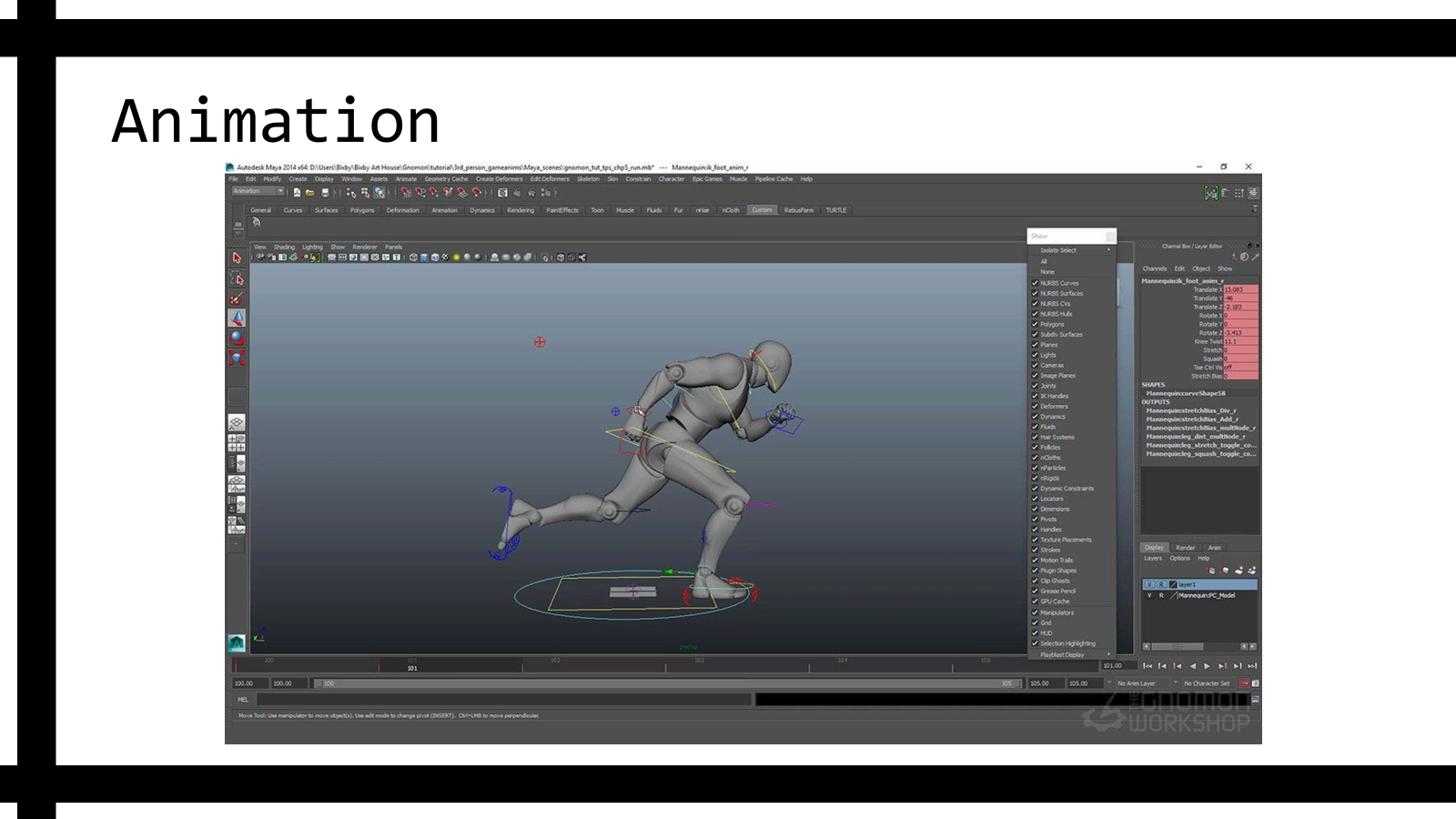1456x819 pixels.
Task: Click the play forward button
Action: coord(1208,666)
